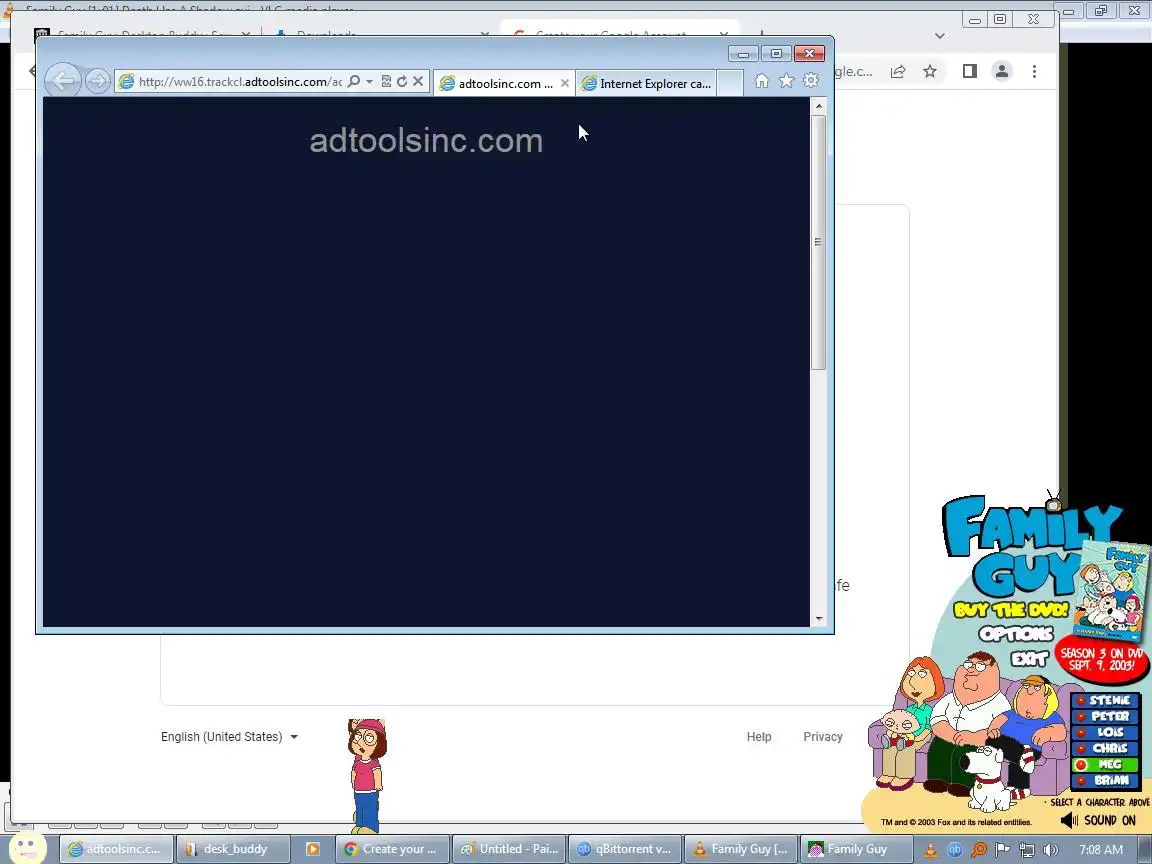
Task: Click VLC cone icon in system tray
Action: click(x=930, y=850)
